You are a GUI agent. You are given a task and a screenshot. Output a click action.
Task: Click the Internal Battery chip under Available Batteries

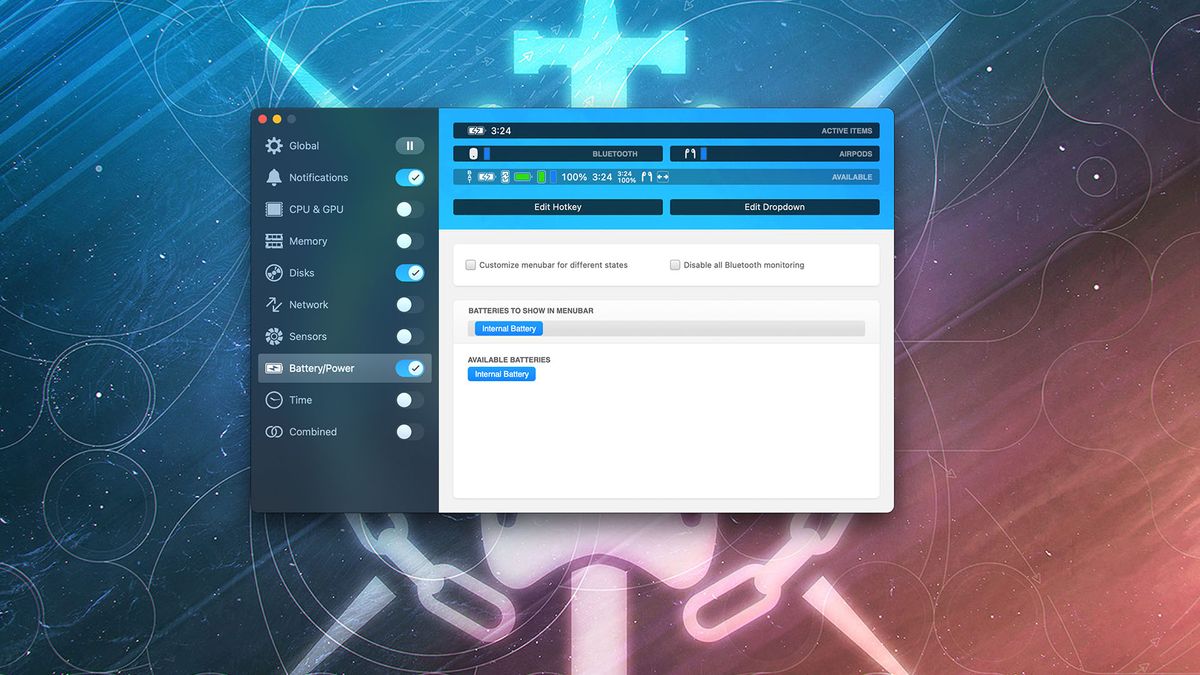[501, 374]
